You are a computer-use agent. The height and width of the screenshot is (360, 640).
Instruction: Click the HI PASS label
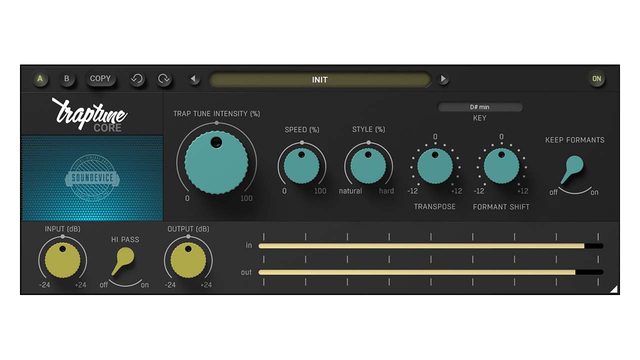125,240
